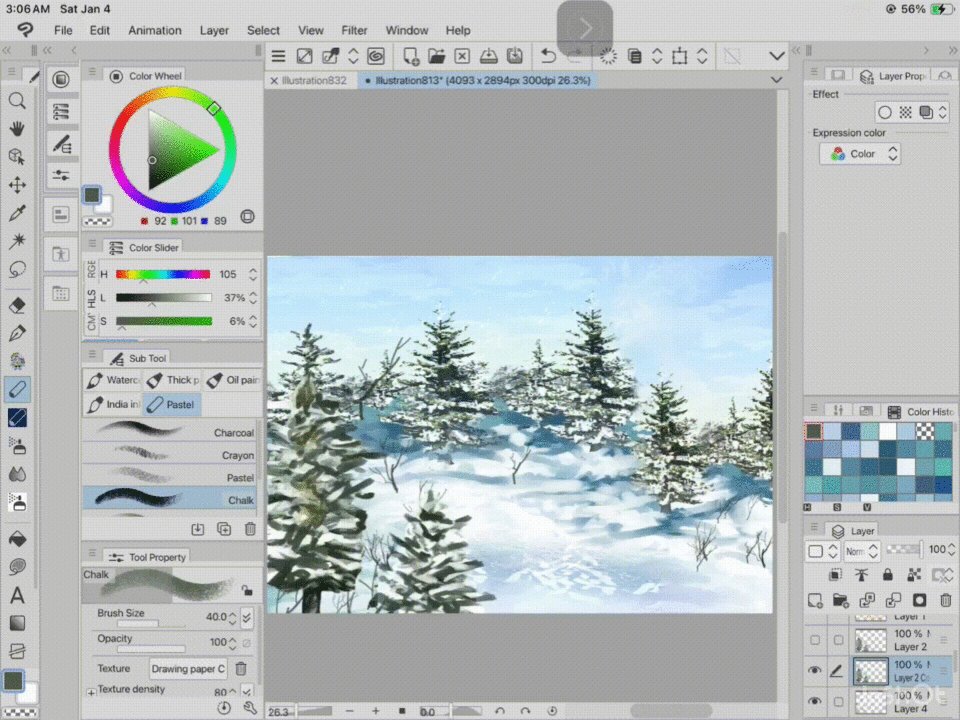Select the Lasso selection tool
Screen dimensions: 960x720
17,269
